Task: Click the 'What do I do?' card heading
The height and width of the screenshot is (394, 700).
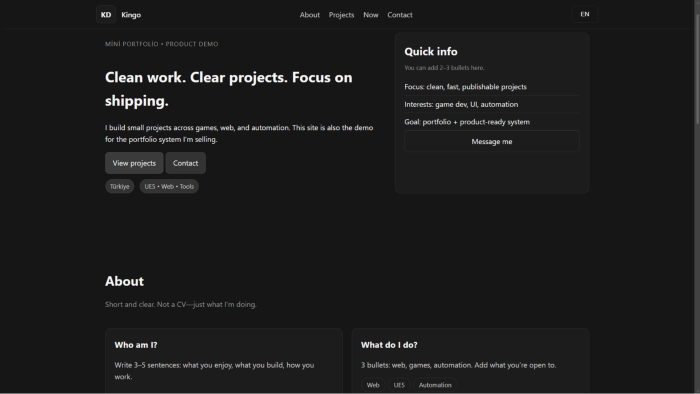Action: pos(389,345)
